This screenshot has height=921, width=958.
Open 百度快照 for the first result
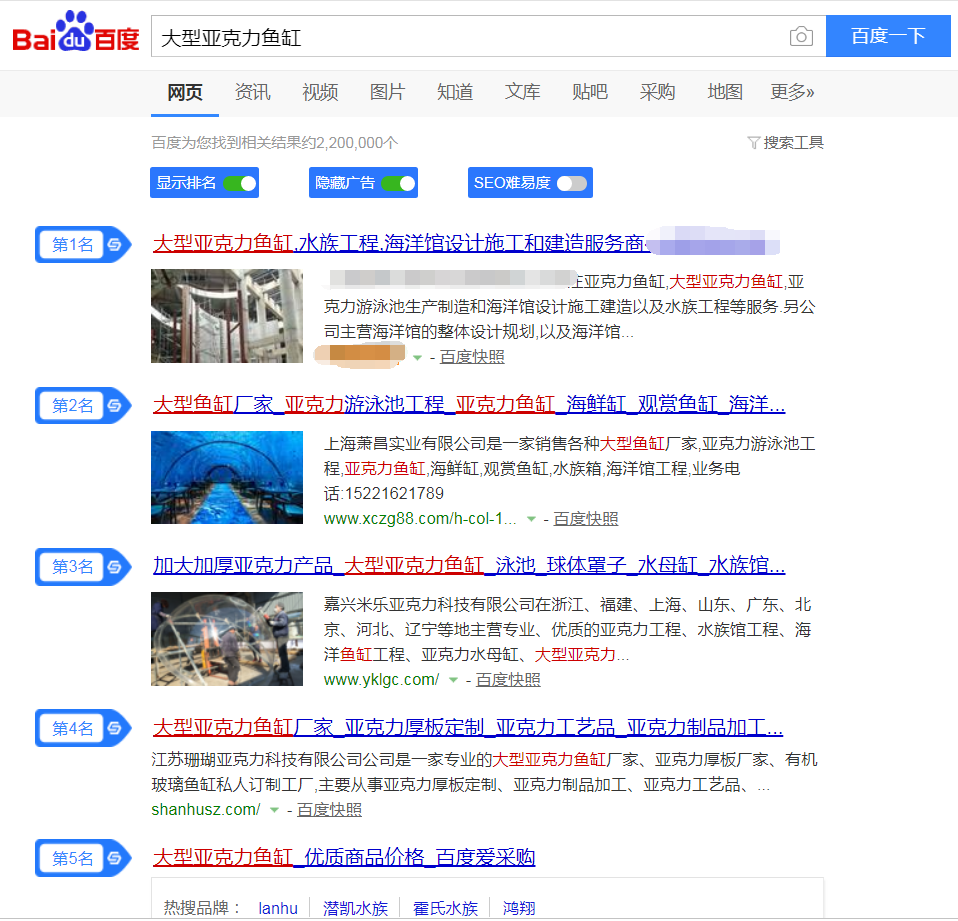(472, 358)
